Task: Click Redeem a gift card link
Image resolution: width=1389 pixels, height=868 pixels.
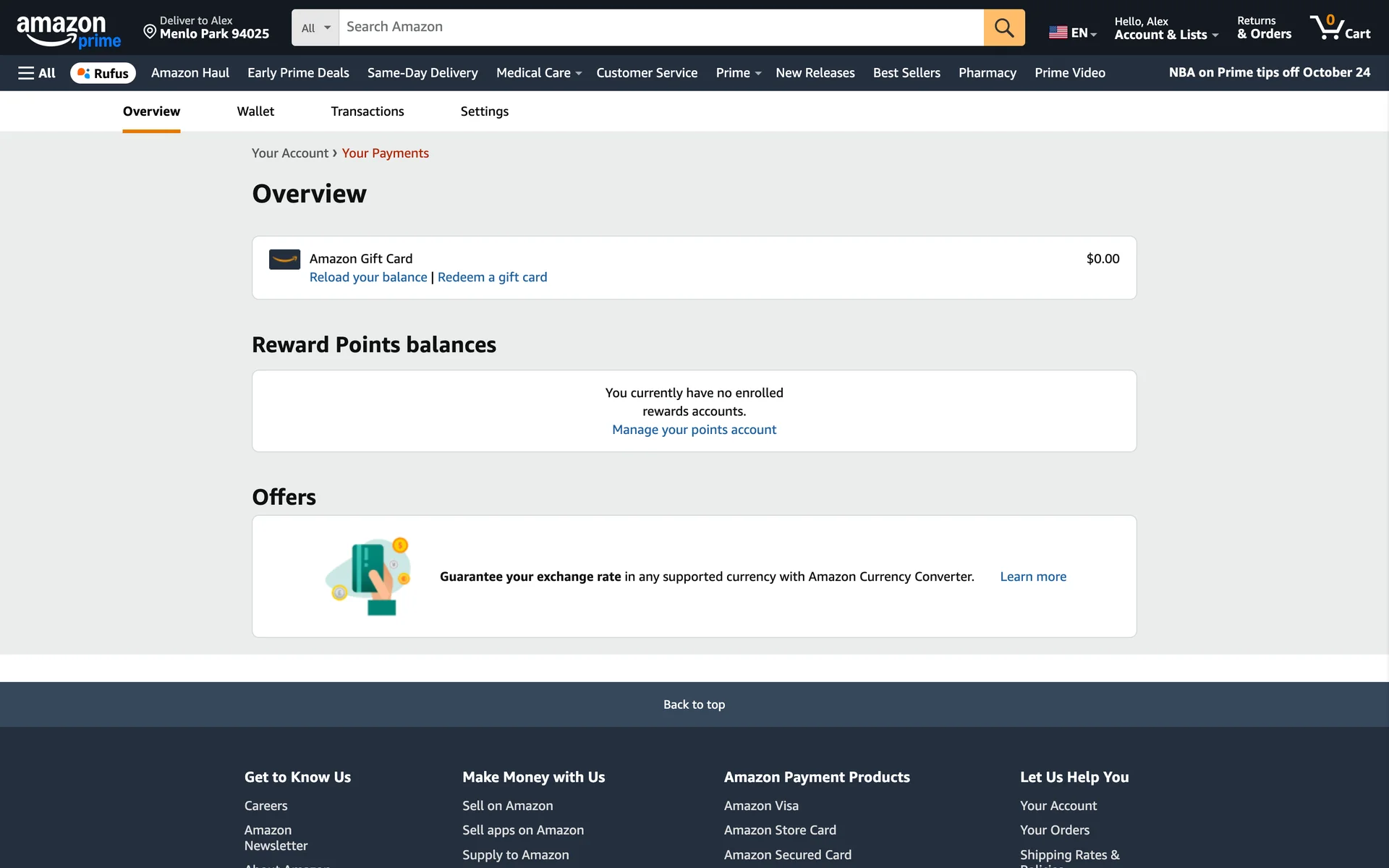Action: tap(492, 278)
